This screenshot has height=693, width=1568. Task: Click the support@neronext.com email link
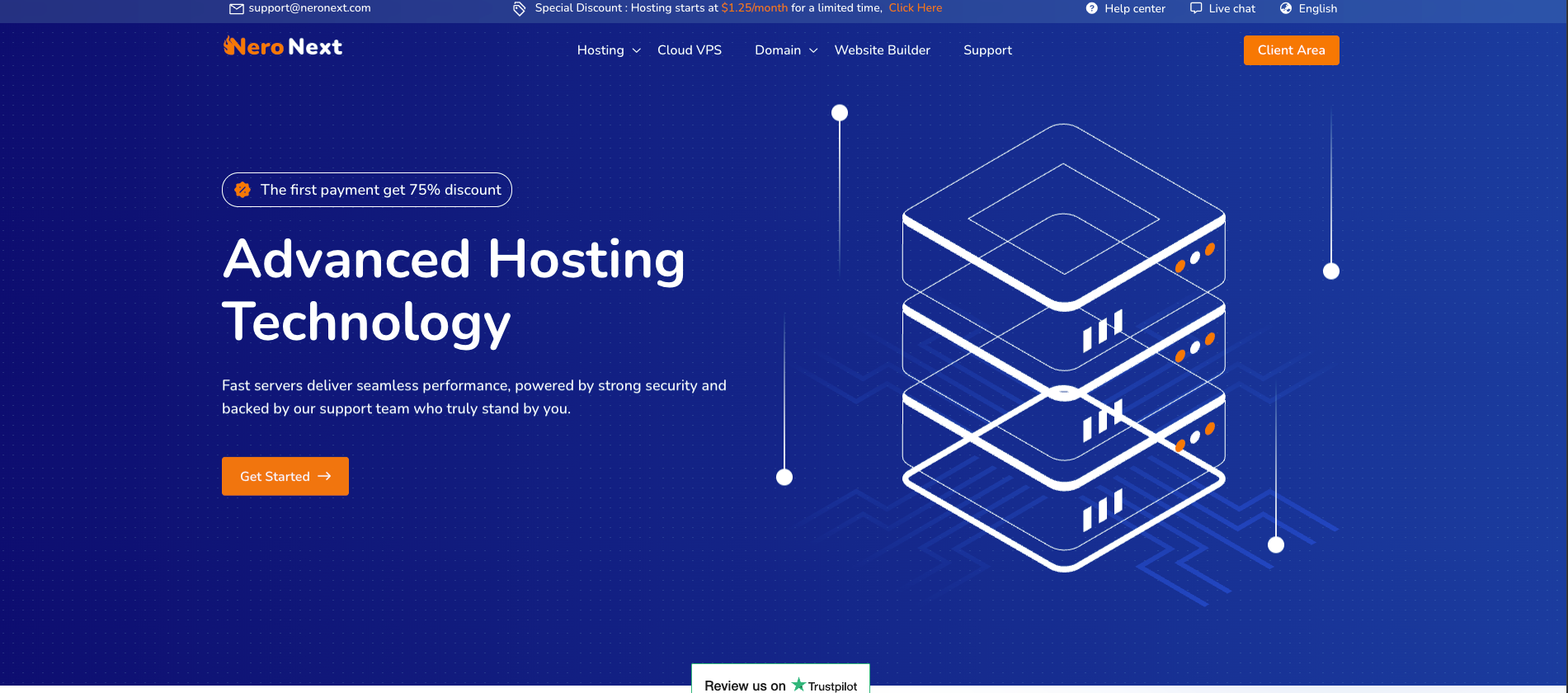[309, 8]
